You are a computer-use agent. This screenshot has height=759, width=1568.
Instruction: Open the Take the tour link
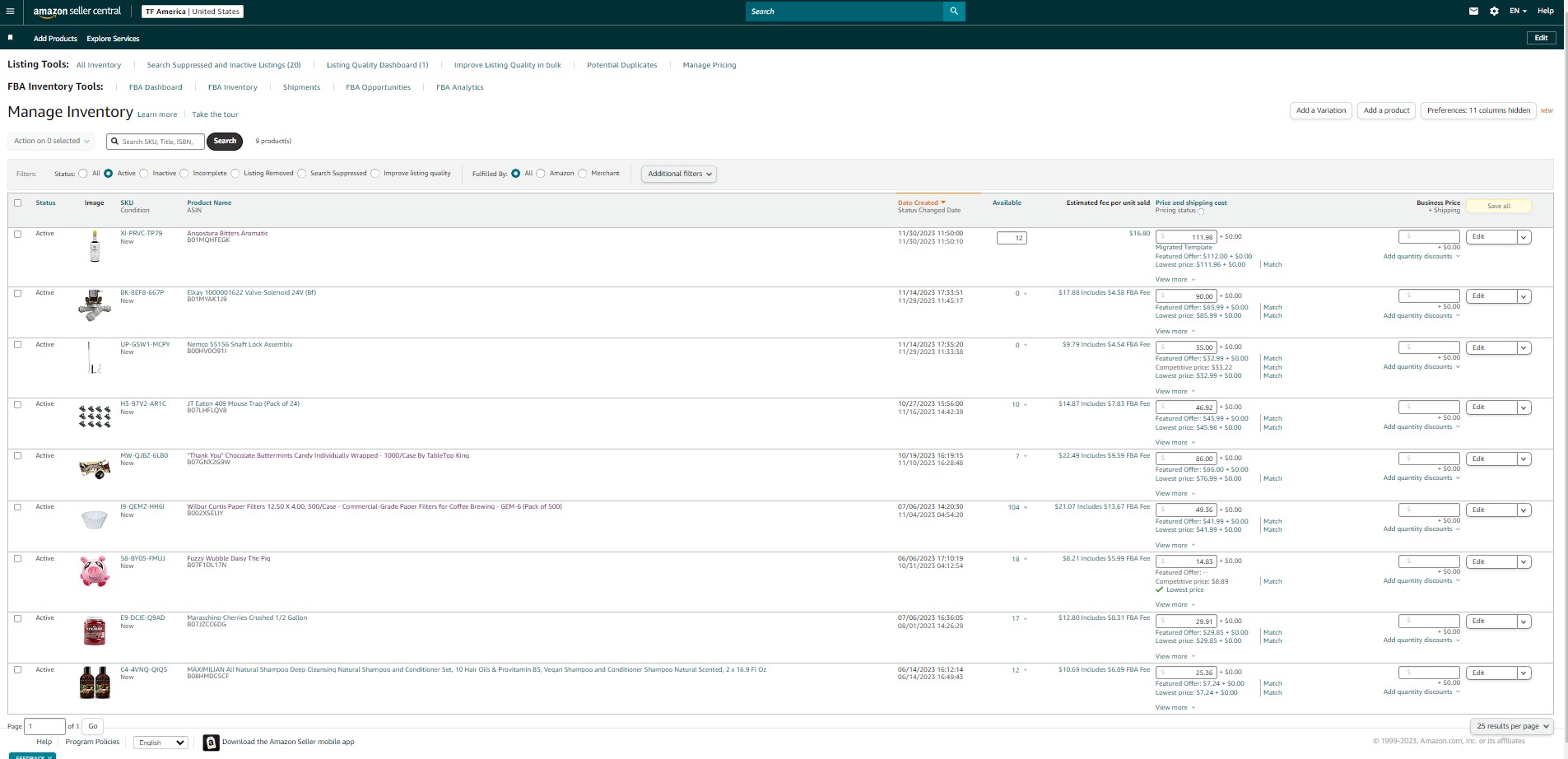click(215, 114)
